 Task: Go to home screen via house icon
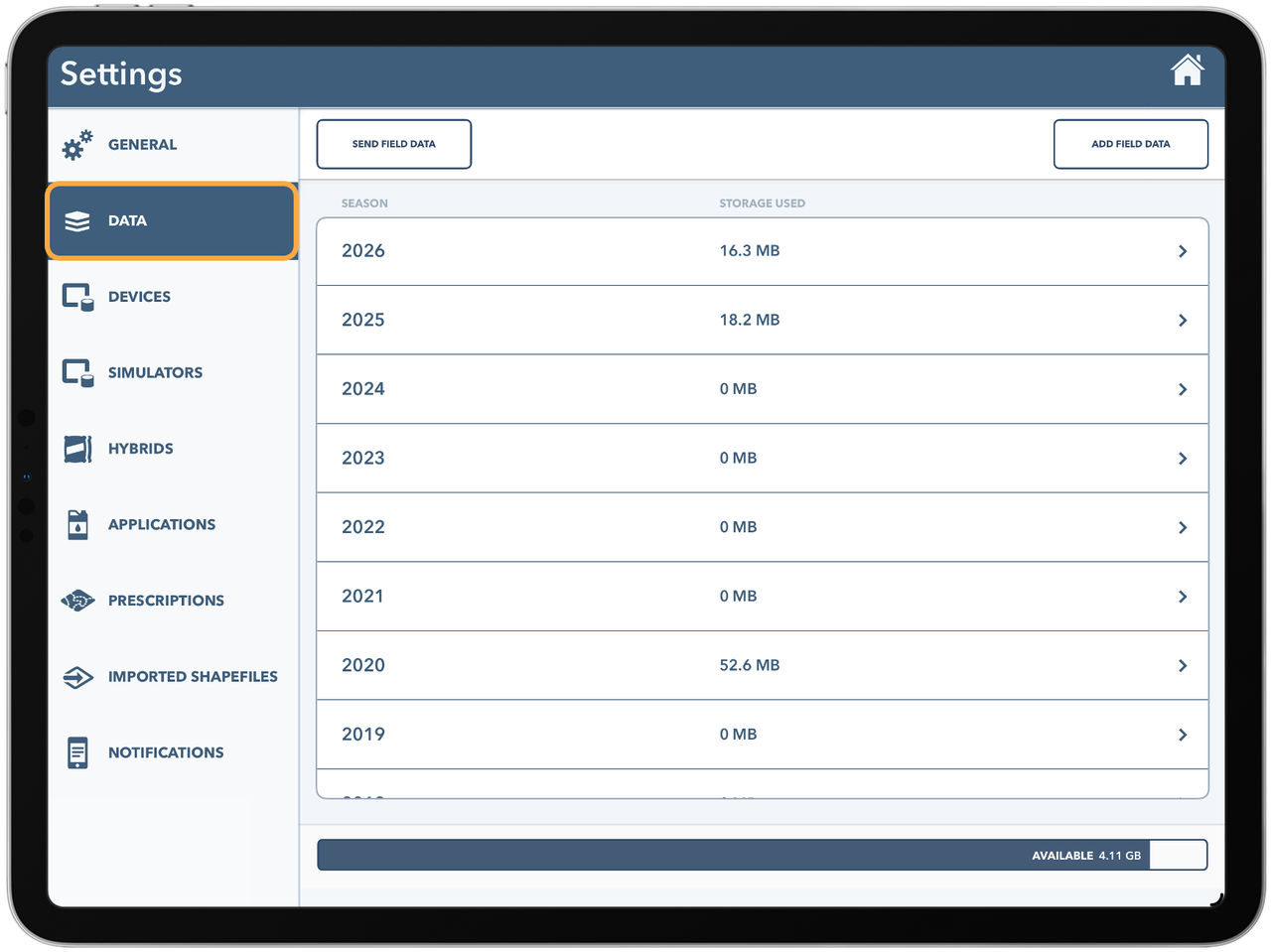point(1187,70)
